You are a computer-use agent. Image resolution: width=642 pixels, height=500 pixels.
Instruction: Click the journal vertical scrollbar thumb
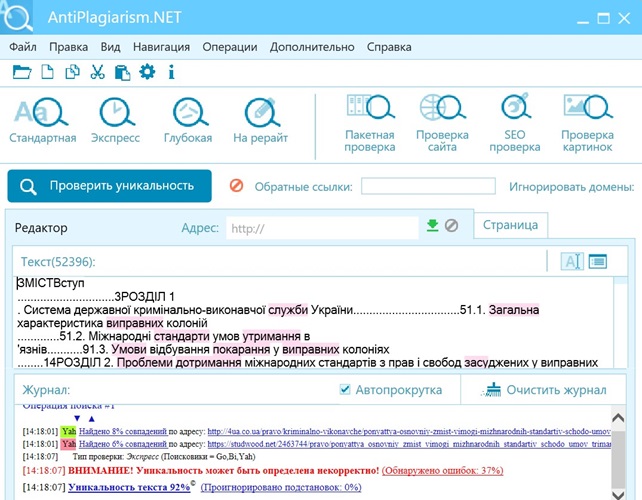click(618, 457)
